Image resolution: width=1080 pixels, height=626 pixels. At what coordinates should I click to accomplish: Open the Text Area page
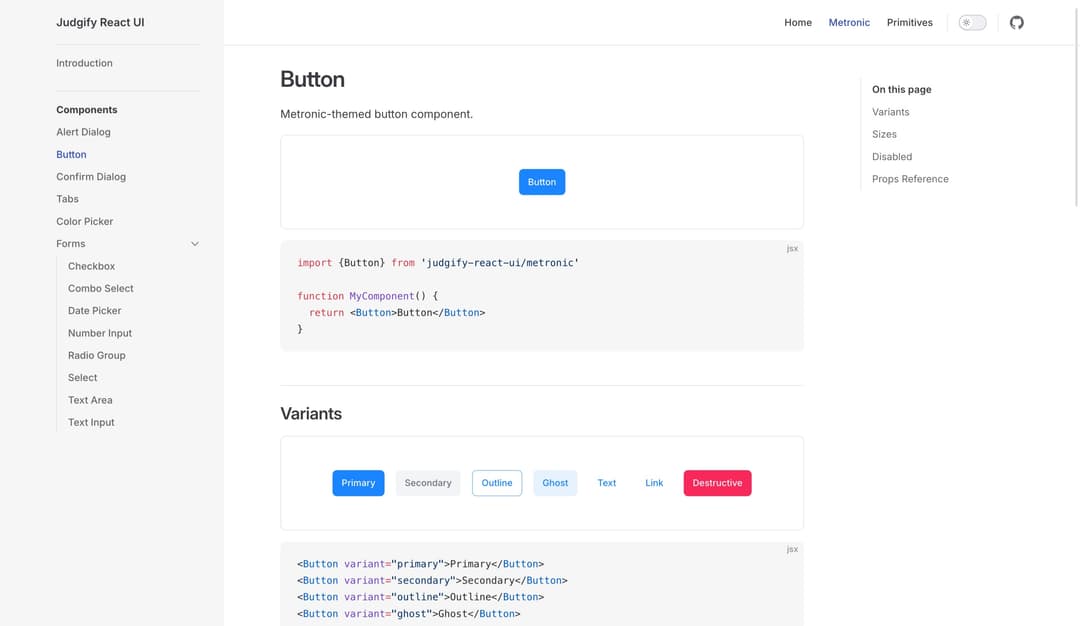pyautogui.click(x=90, y=400)
